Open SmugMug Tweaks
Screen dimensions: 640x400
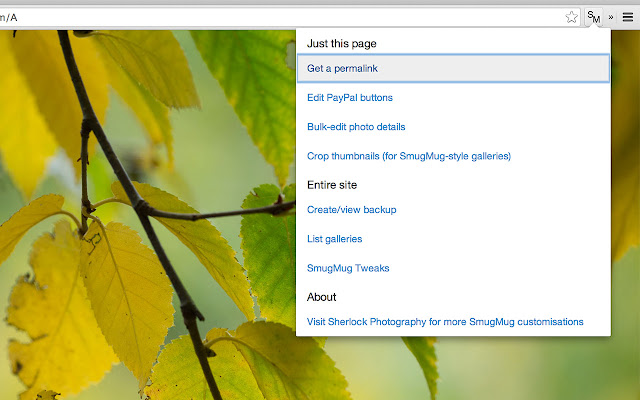click(348, 268)
